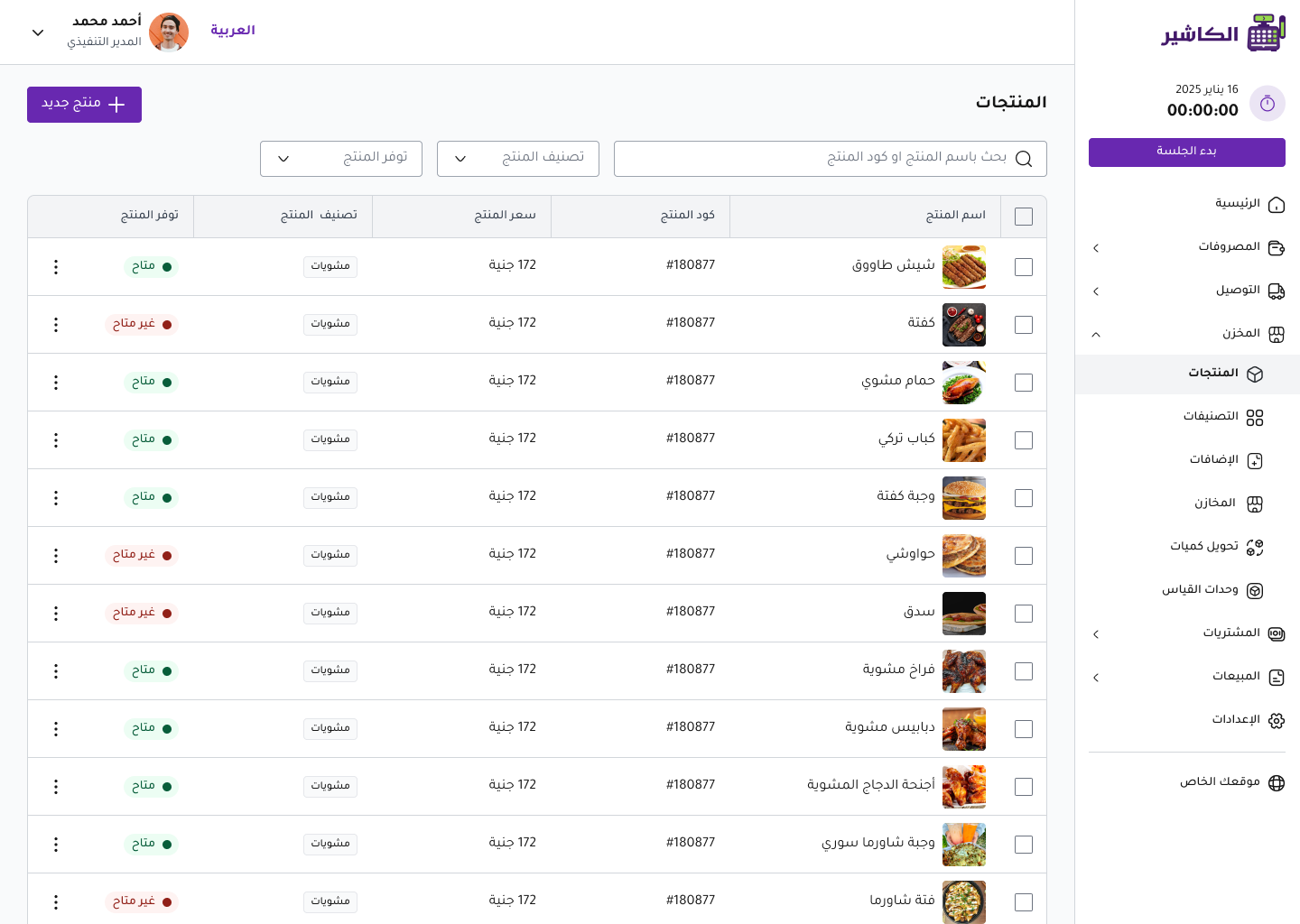Check the checkbox for حمام مشوي
Image resolution: width=1300 pixels, height=924 pixels.
(x=1024, y=383)
